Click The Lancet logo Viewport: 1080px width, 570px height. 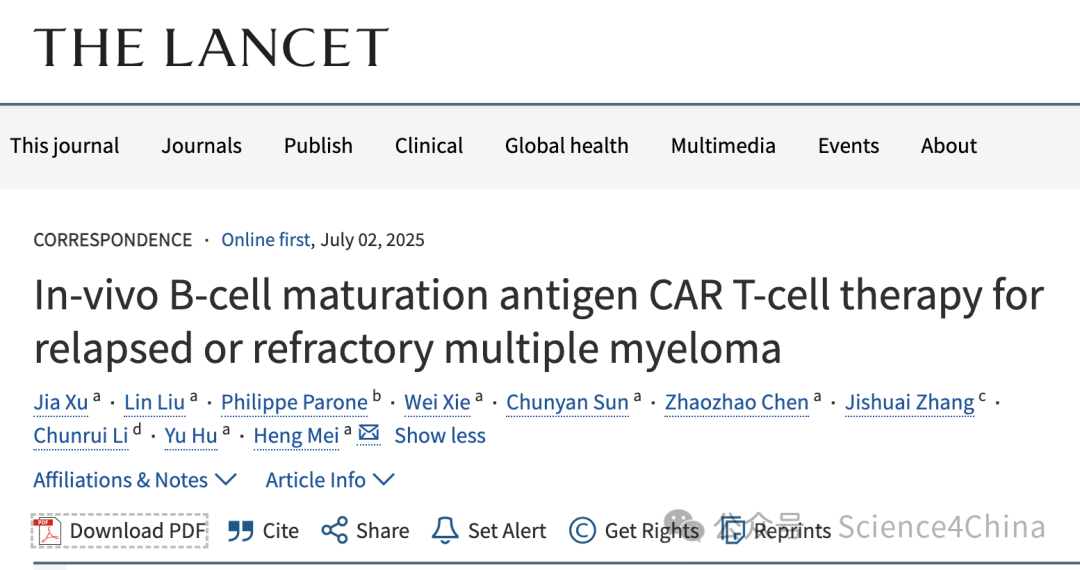click(x=211, y=48)
